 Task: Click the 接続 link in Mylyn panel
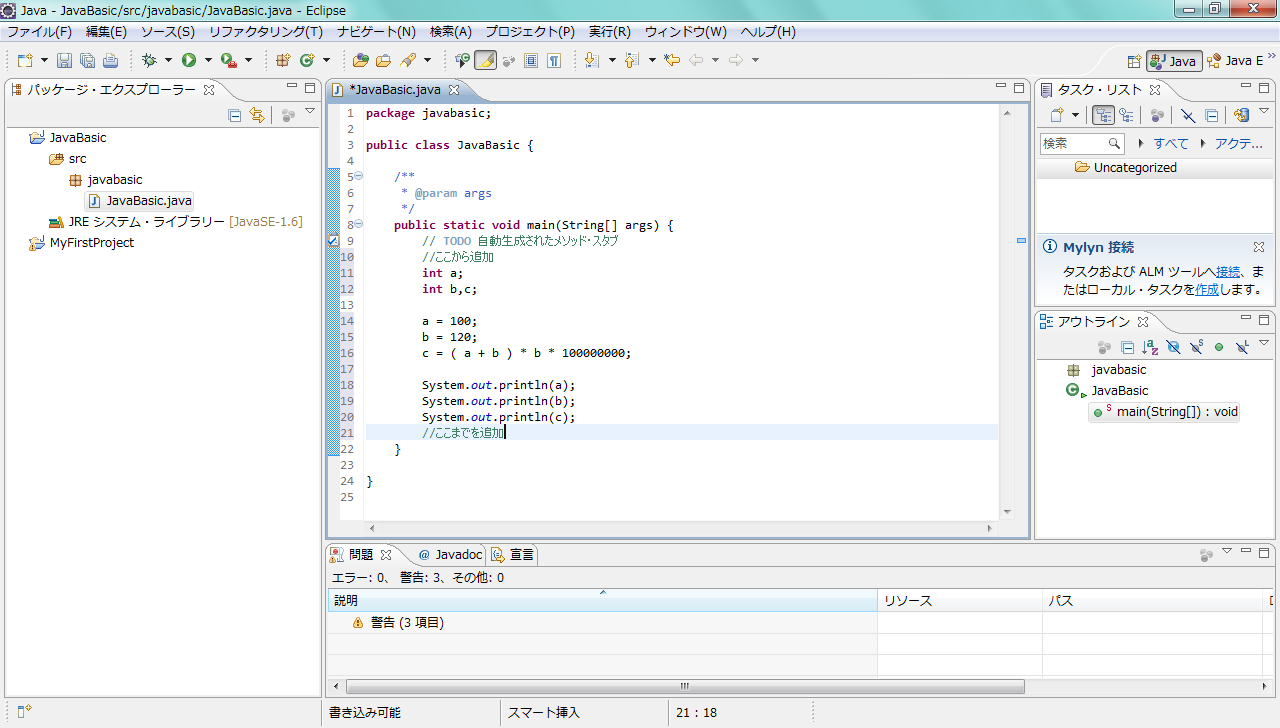click(1228, 271)
